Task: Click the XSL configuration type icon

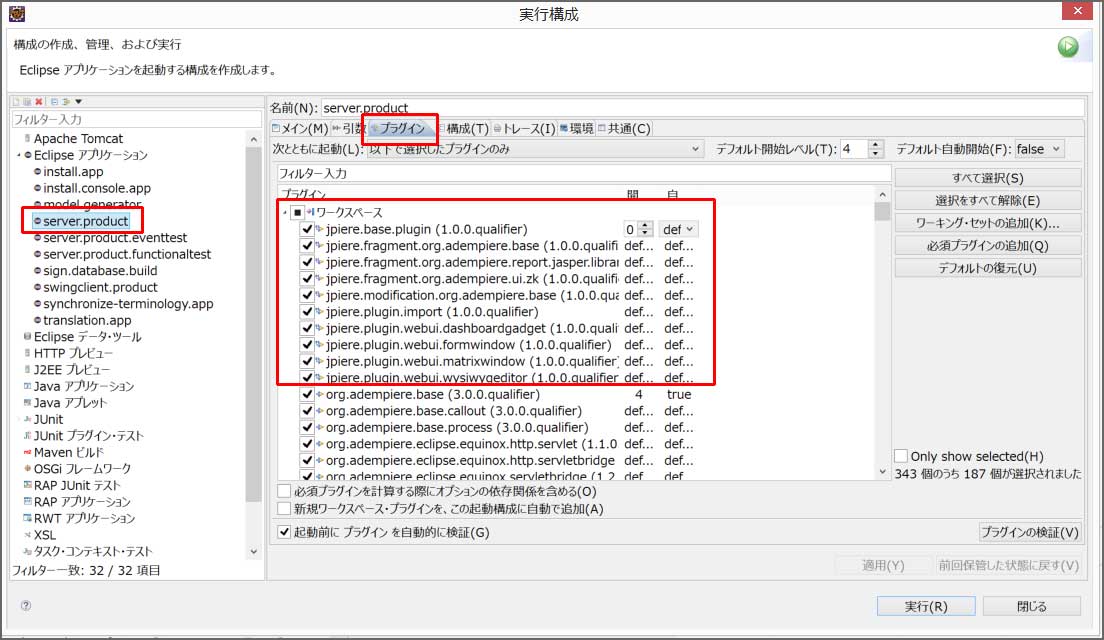Action: (x=27, y=535)
